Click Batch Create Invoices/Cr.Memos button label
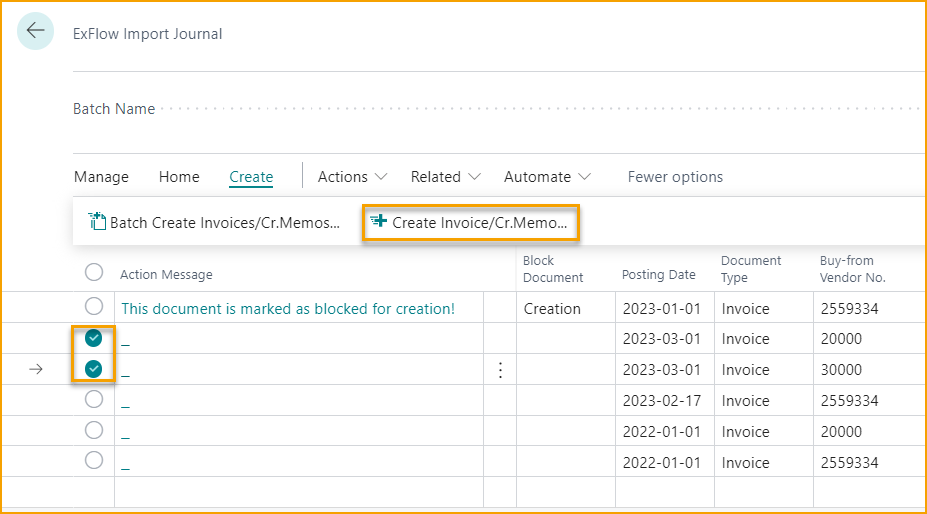The width and height of the screenshot is (927, 514). [x=225, y=223]
